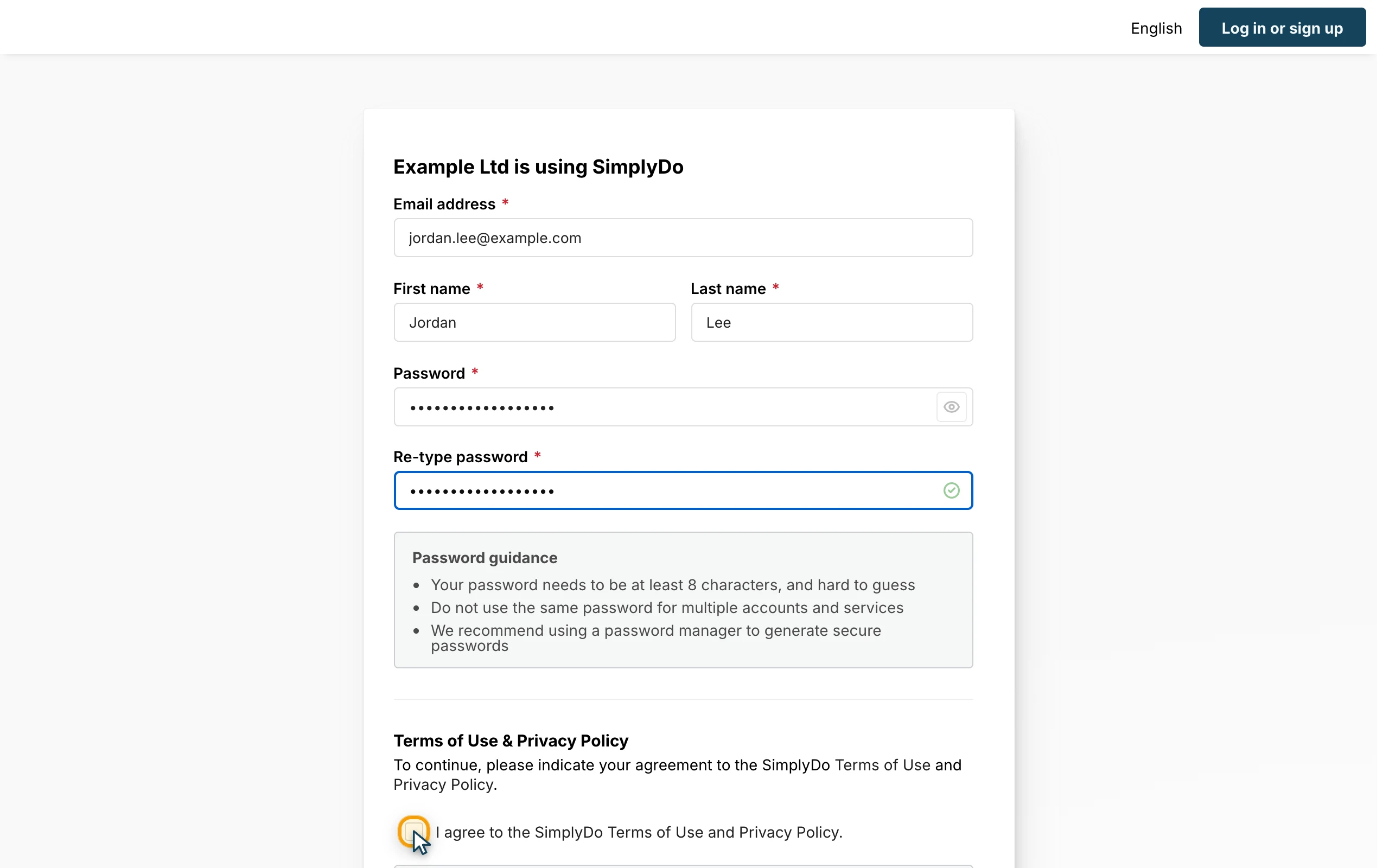Click the 'Re-type password' label

pyautogui.click(x=460, y=457)
